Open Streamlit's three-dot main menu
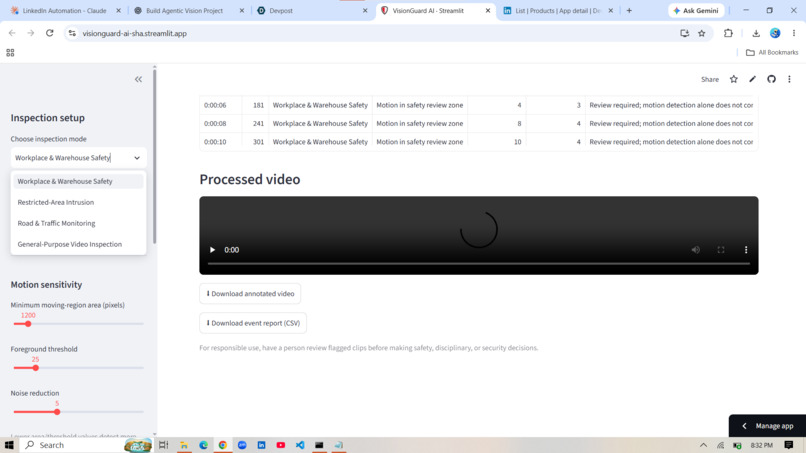Screen dimensions: 806x453 coord(790,79)
